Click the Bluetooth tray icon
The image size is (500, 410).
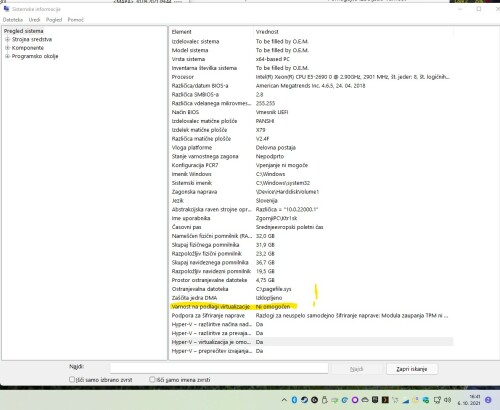coord(294,400)
